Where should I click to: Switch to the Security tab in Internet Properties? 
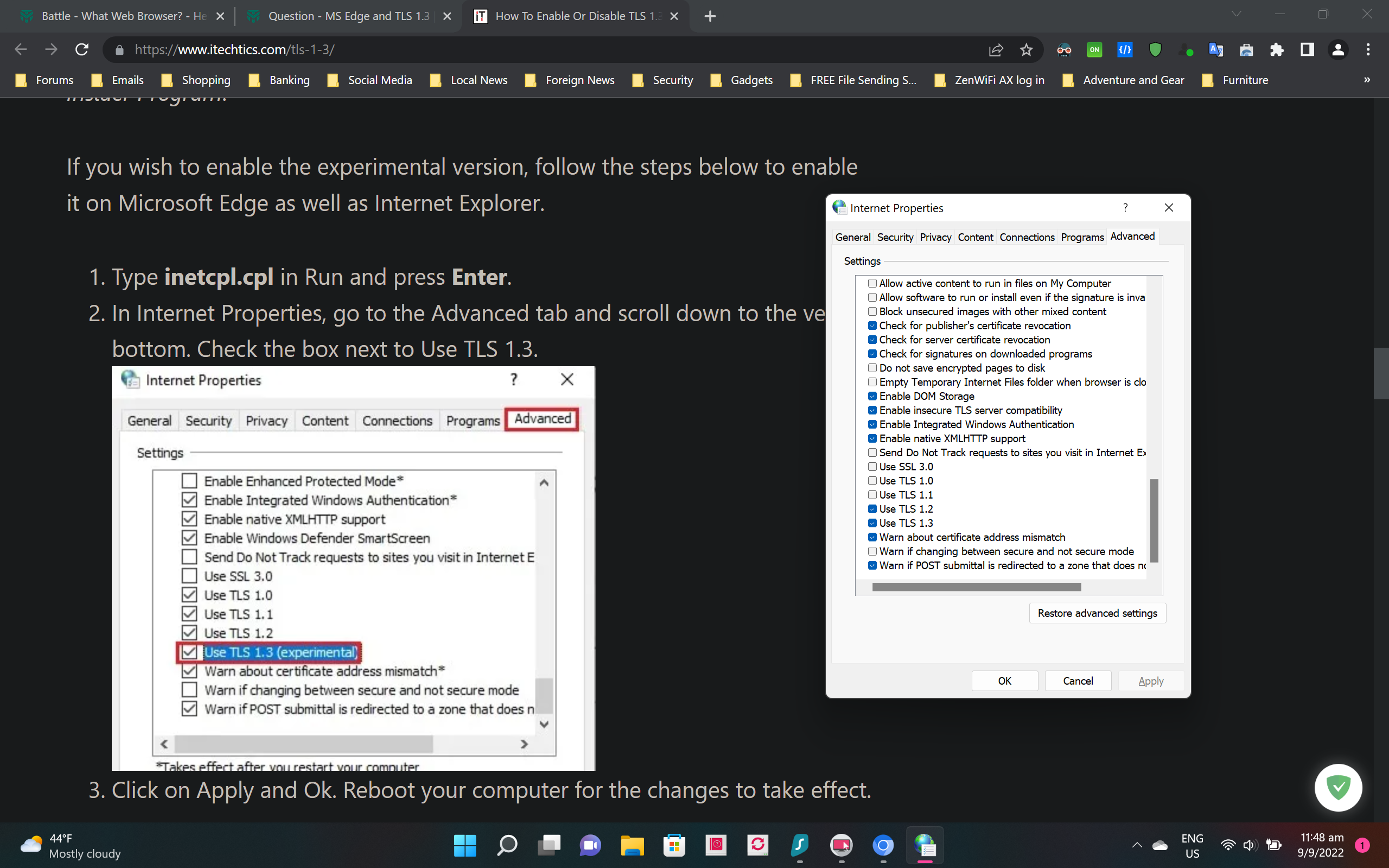pos(895,237)
